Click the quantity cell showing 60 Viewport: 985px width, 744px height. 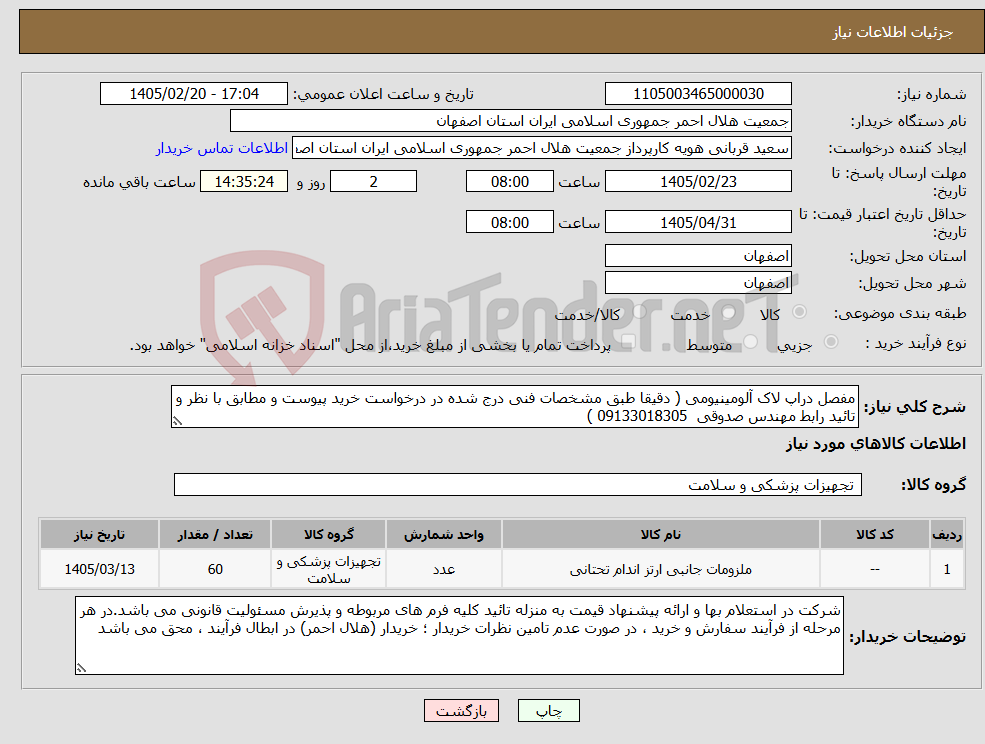pos(215,569)
